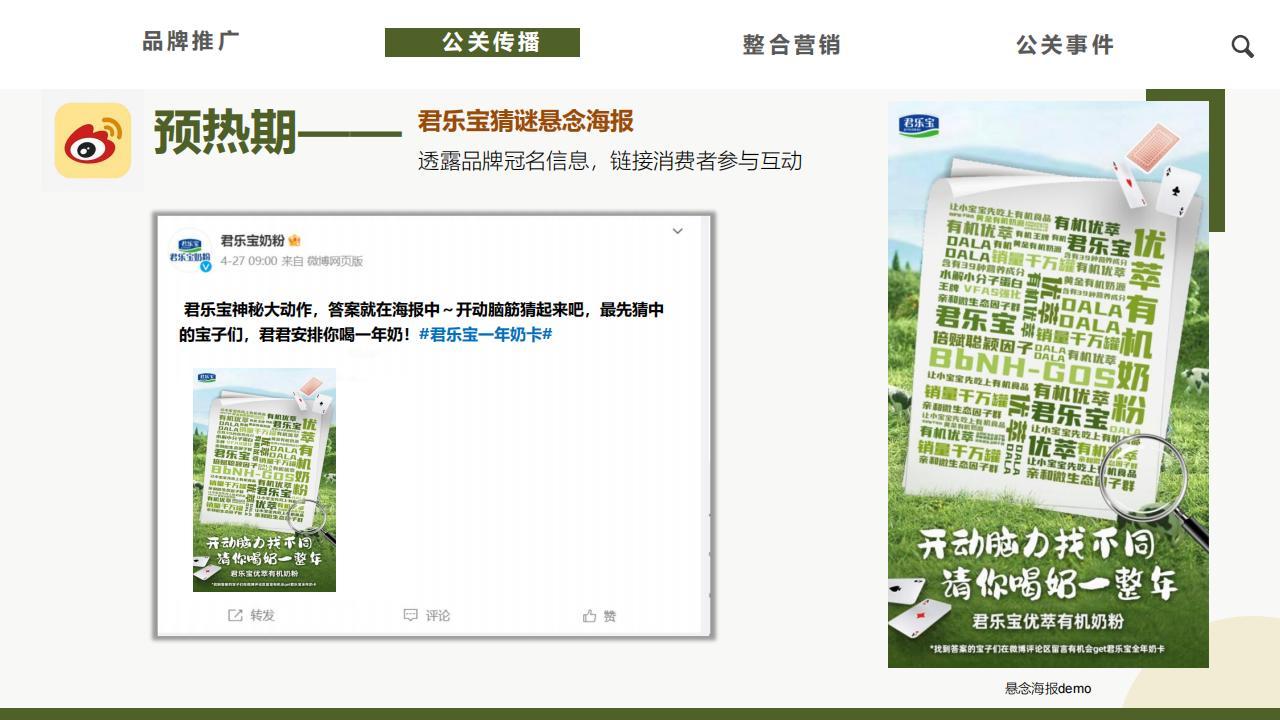Click the 君乐宝 logo on the large poster

coord(918,126)
